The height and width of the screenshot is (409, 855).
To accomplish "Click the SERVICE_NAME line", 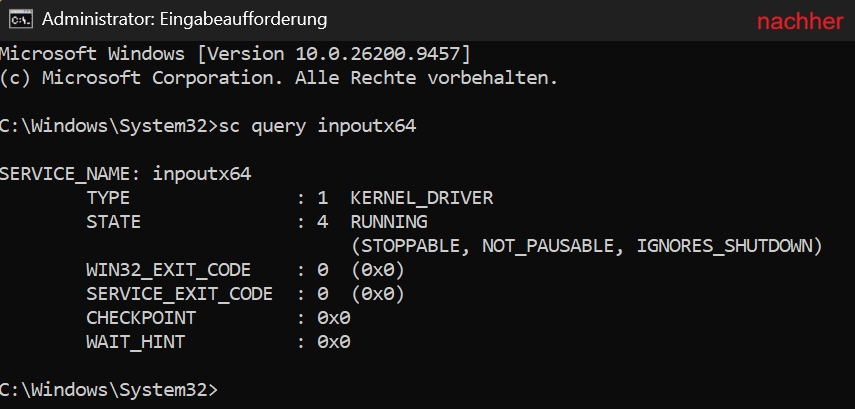I will click(125, 174).
